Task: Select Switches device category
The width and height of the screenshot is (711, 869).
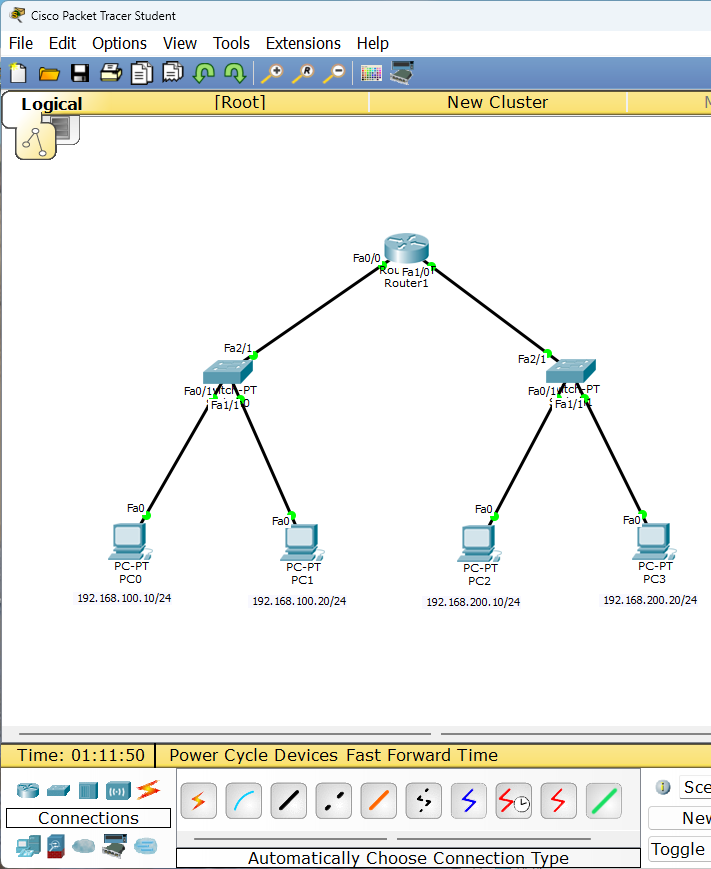Action: [x=58, y=790]
